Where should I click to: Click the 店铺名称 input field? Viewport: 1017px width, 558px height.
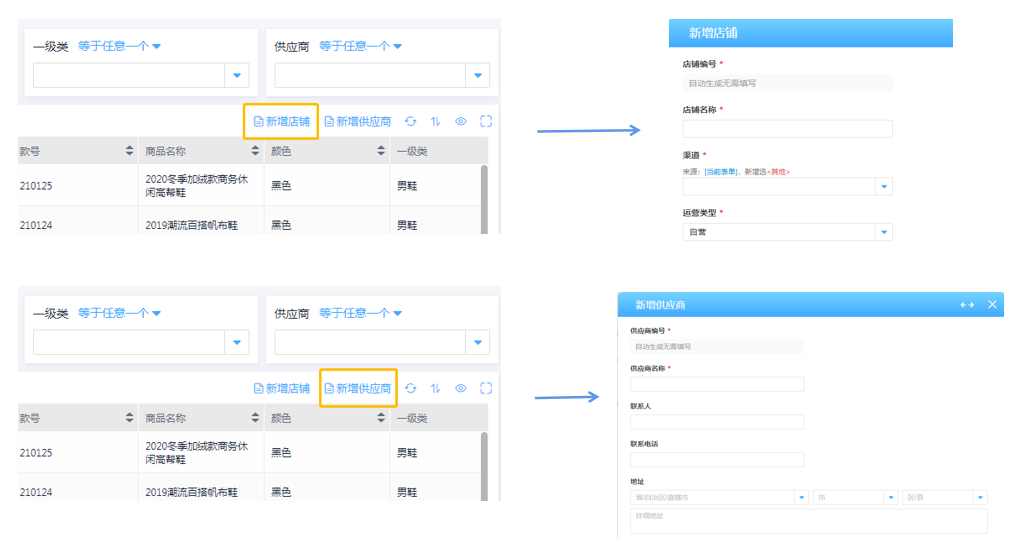tap(787, 129)
